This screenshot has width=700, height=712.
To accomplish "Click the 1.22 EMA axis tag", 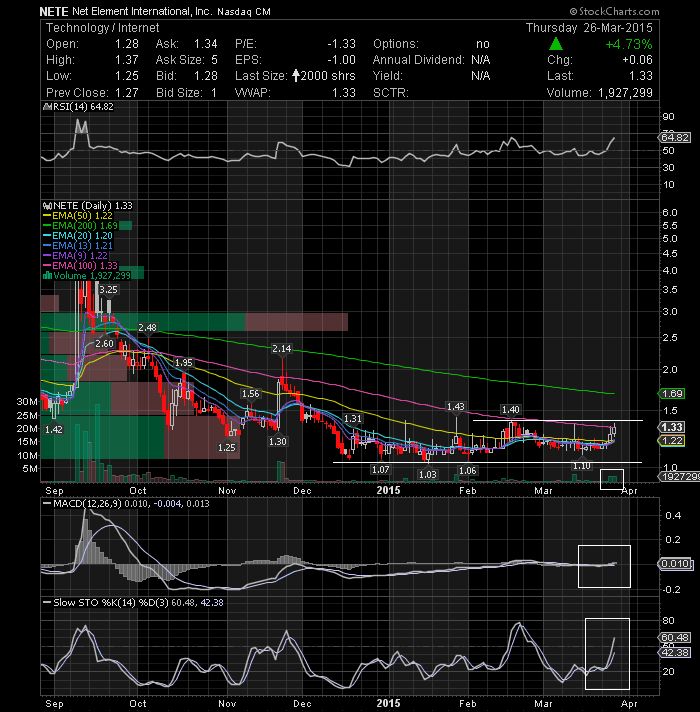I will coord(671,441).
